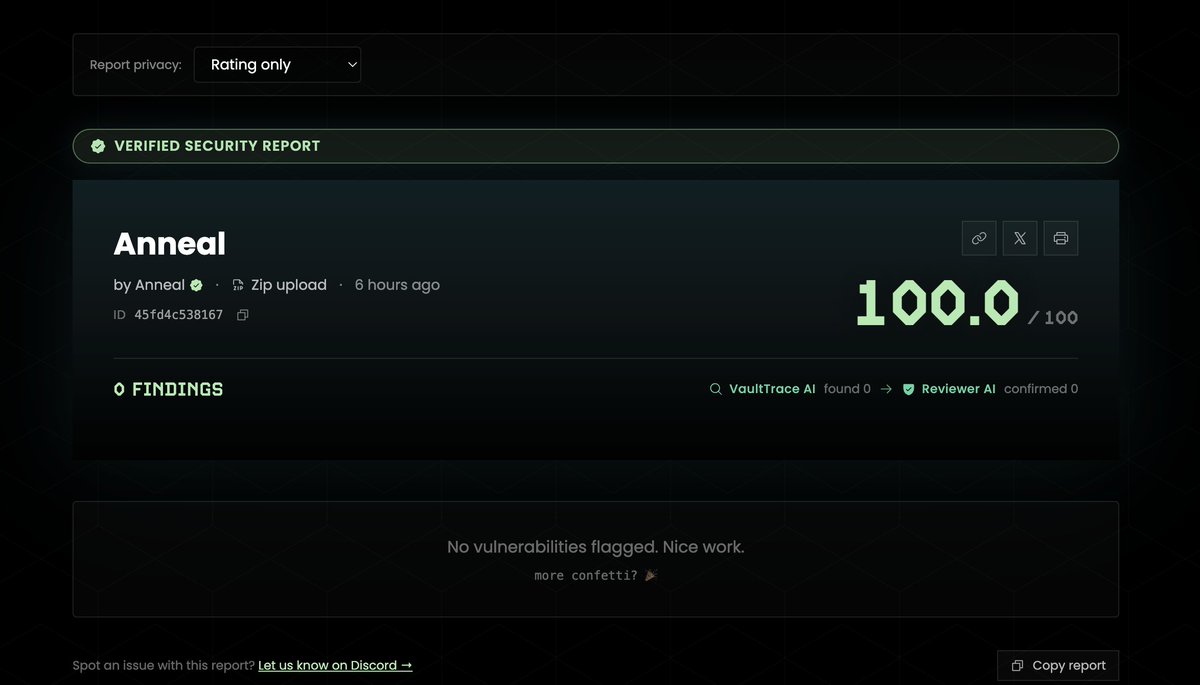Viewport: 1200px width, 685px height.
Task: Click the verified badge next to Anneal
Action: point(197,285)
